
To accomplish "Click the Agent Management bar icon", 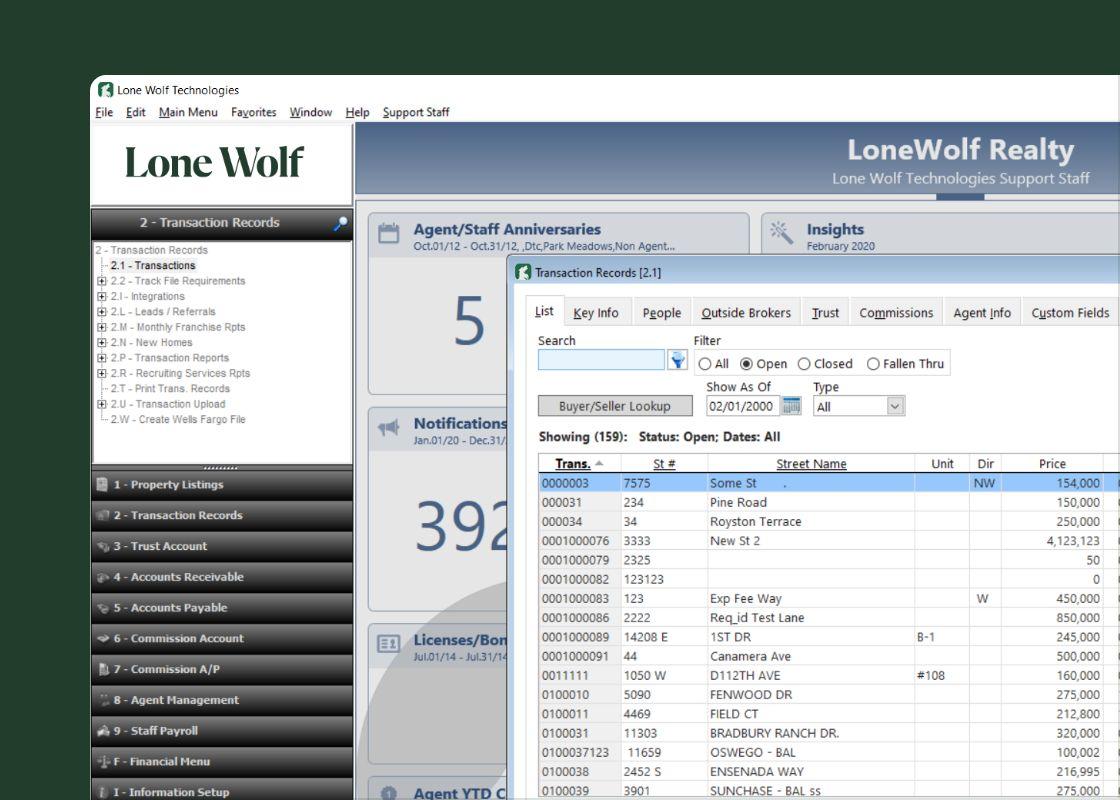I will pos(104,700).
